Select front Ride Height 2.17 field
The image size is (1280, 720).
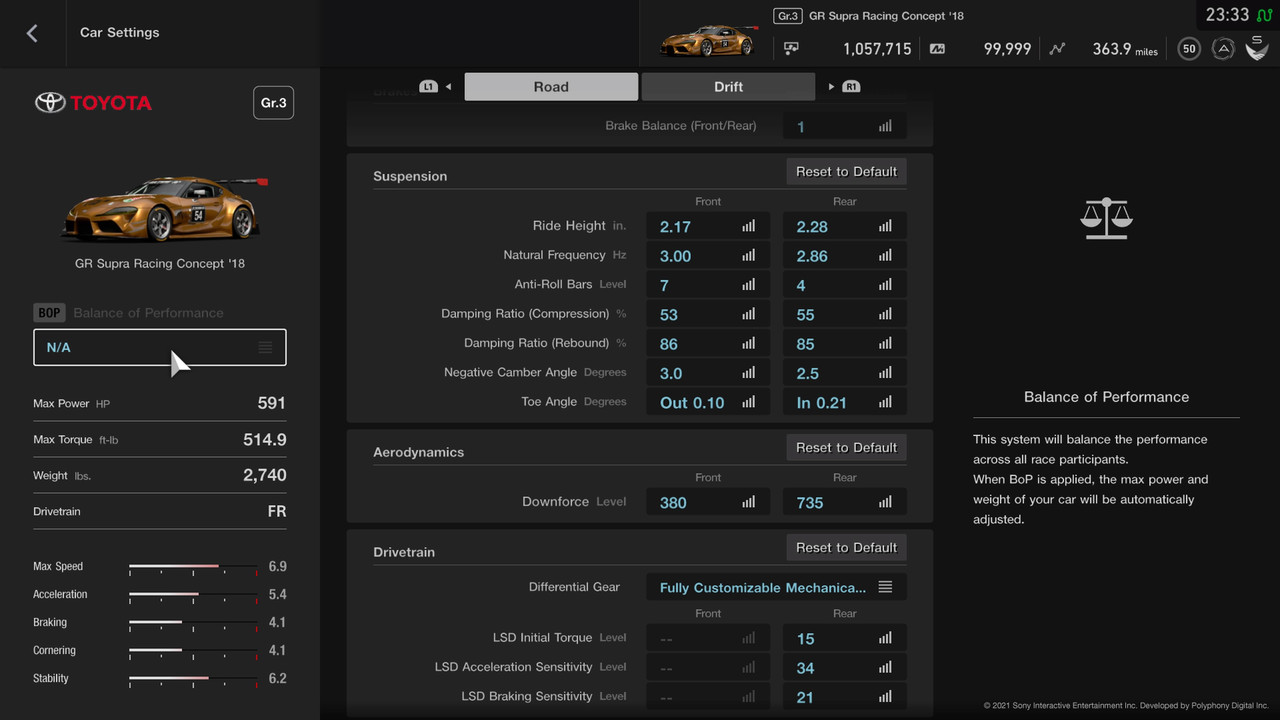coord(708,227)
